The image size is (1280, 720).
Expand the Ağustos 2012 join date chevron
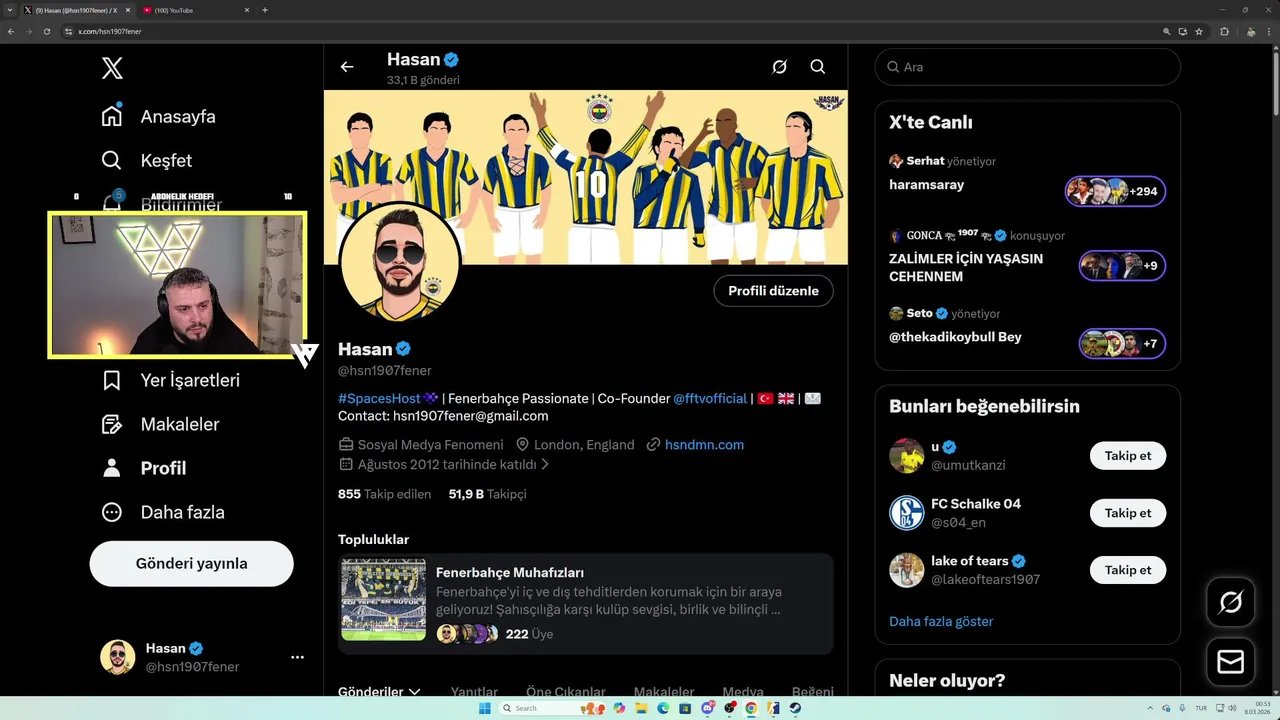tap(545, 465)
